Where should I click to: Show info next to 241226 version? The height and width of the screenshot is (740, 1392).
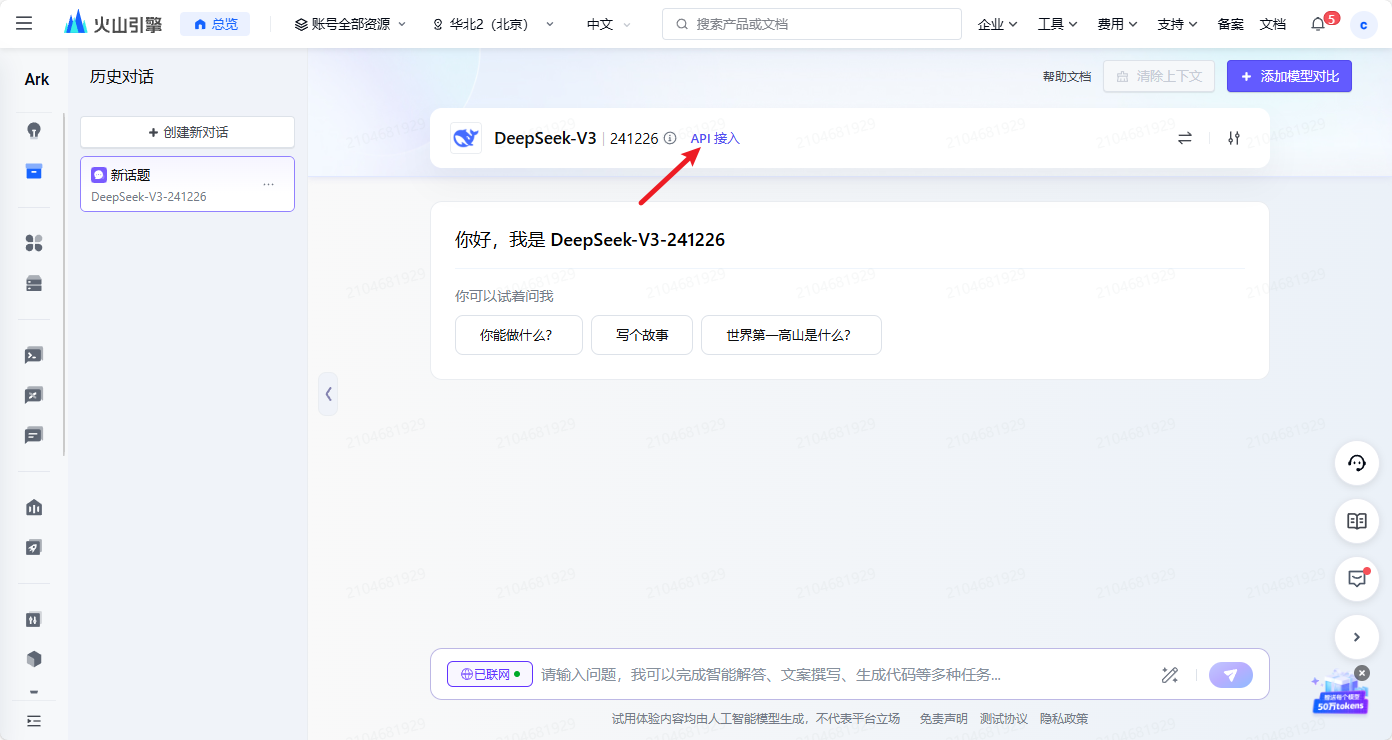click(x=670, y=138)
